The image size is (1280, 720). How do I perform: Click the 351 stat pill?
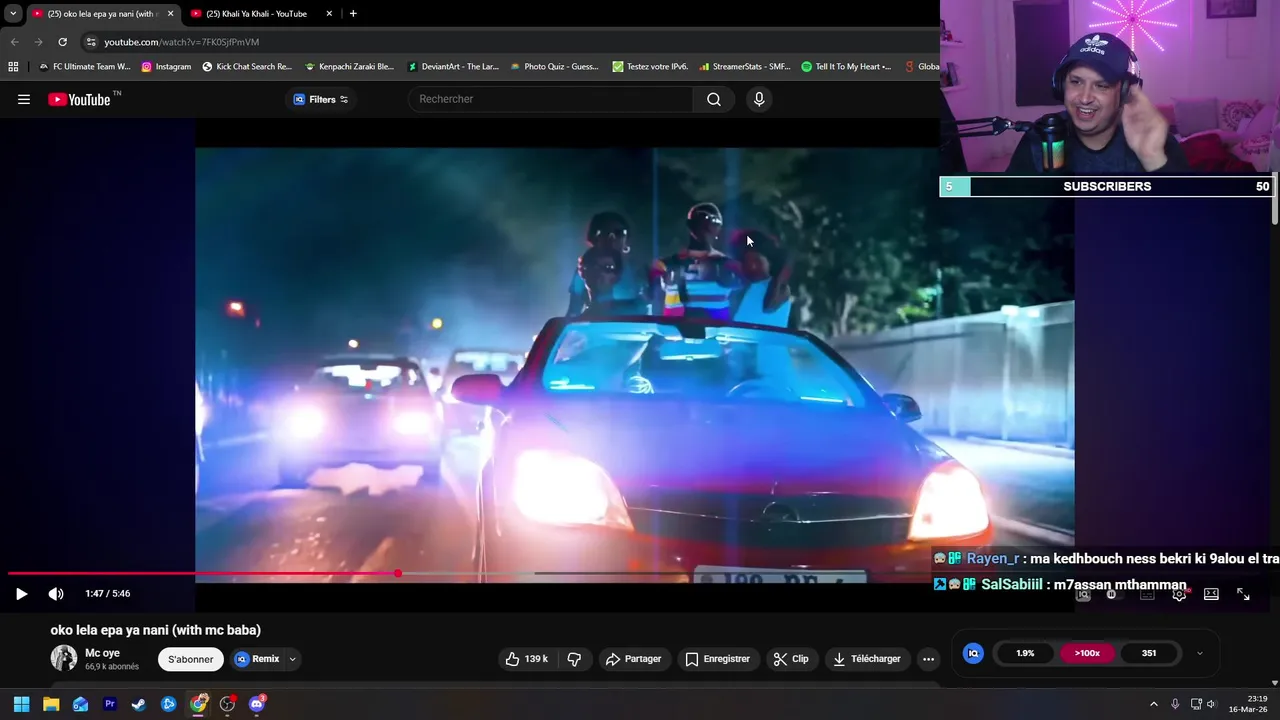pyautogui.click(x=1149, y=653)
